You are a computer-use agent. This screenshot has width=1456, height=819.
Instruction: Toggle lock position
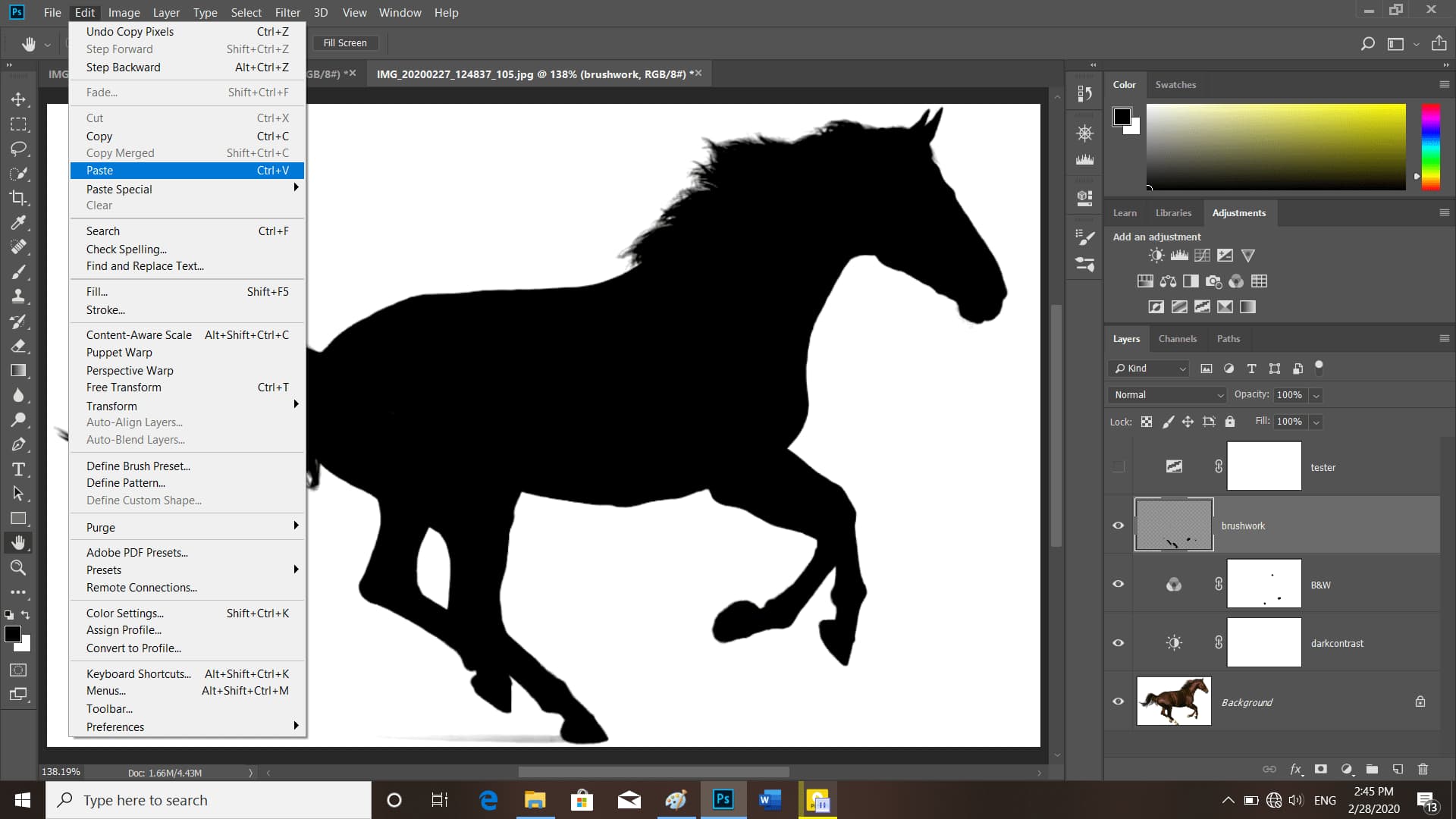pyautogui.click(x=1188, y=422)
